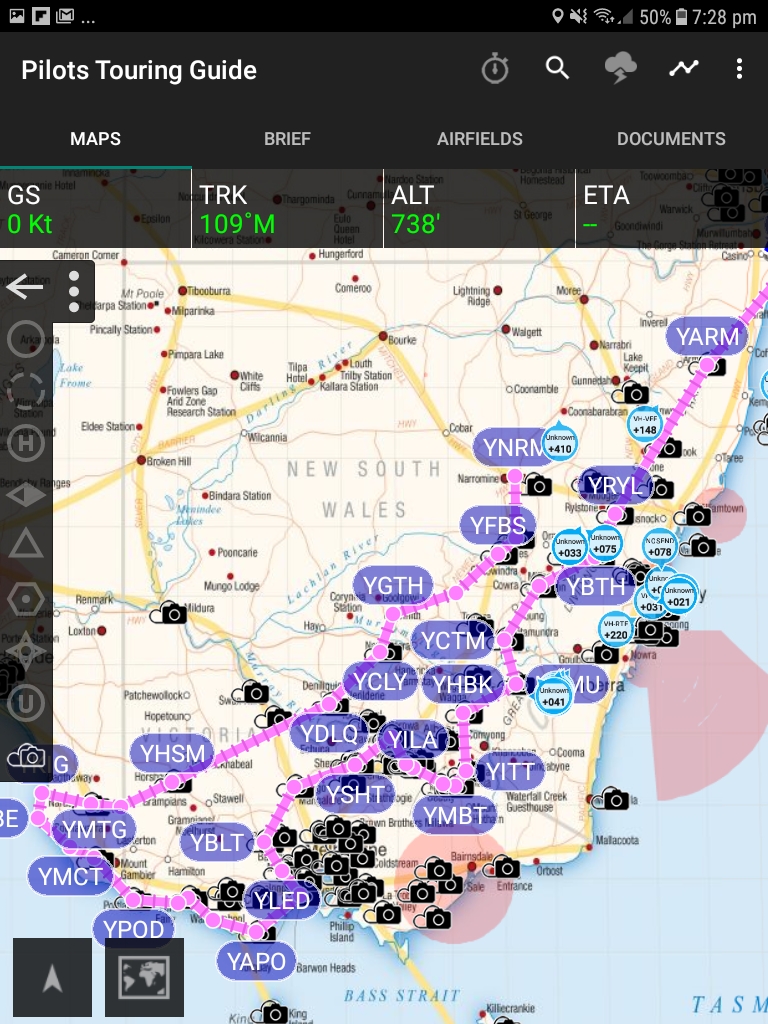The width and height of the screenshot is (768, 1024).
Task: Select the four-point star compass tool
Action: pos(26,651)
